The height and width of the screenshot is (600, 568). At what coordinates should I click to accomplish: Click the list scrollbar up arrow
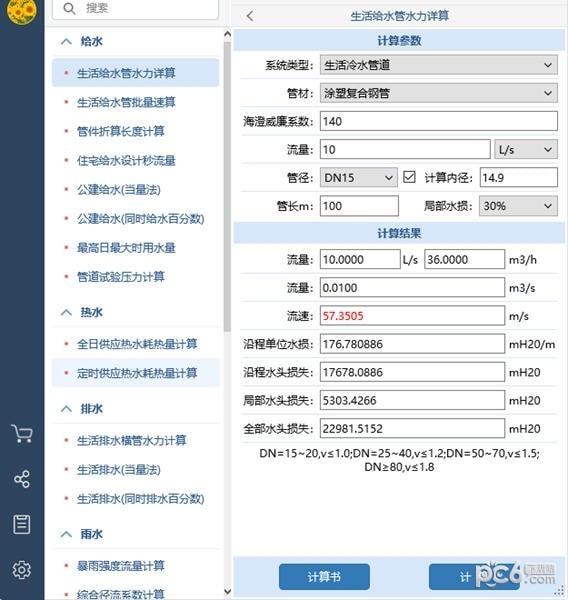(x=227, y=35)
